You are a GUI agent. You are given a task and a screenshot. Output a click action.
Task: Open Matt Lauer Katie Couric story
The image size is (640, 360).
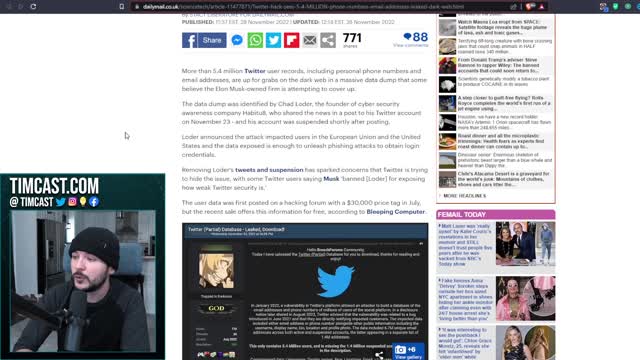[x=466, y=245]
